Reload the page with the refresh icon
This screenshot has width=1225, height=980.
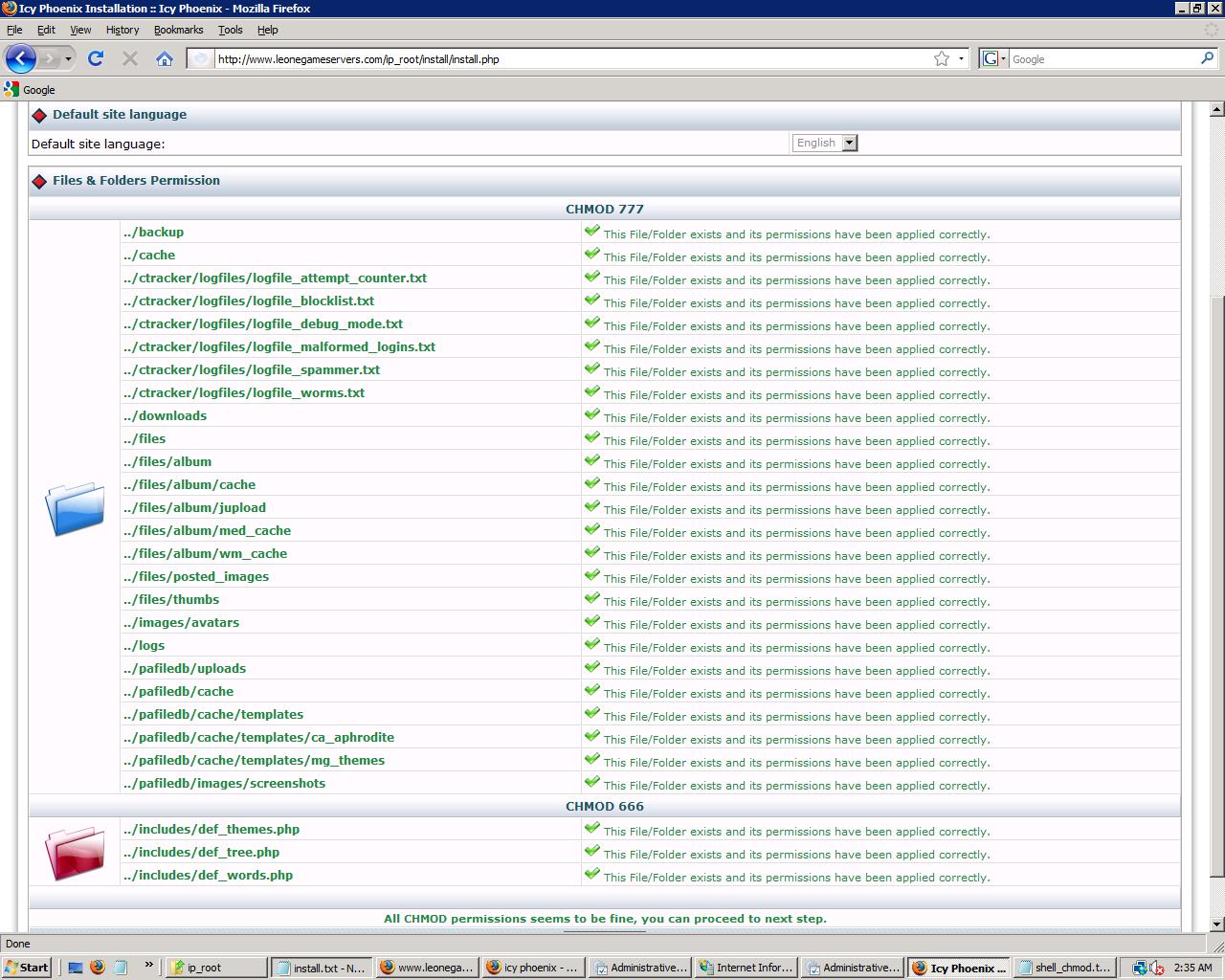coord(96,59)
